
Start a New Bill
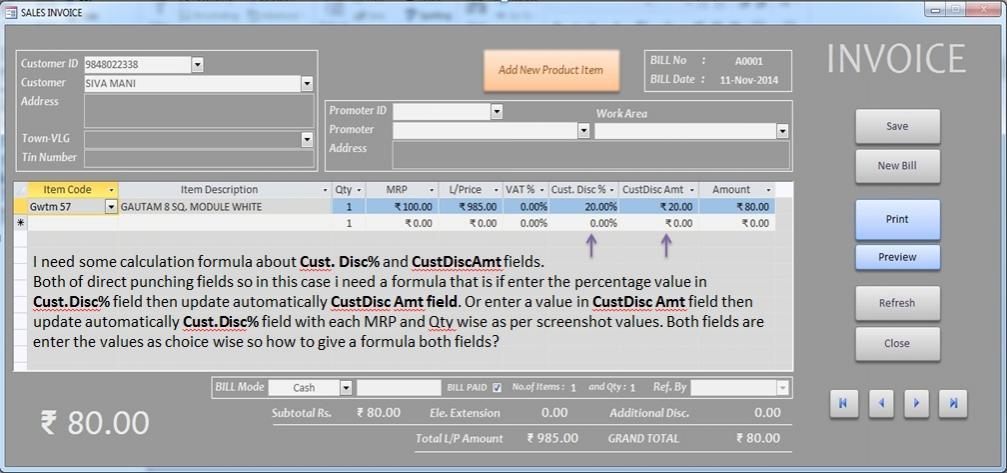(897, 166)
